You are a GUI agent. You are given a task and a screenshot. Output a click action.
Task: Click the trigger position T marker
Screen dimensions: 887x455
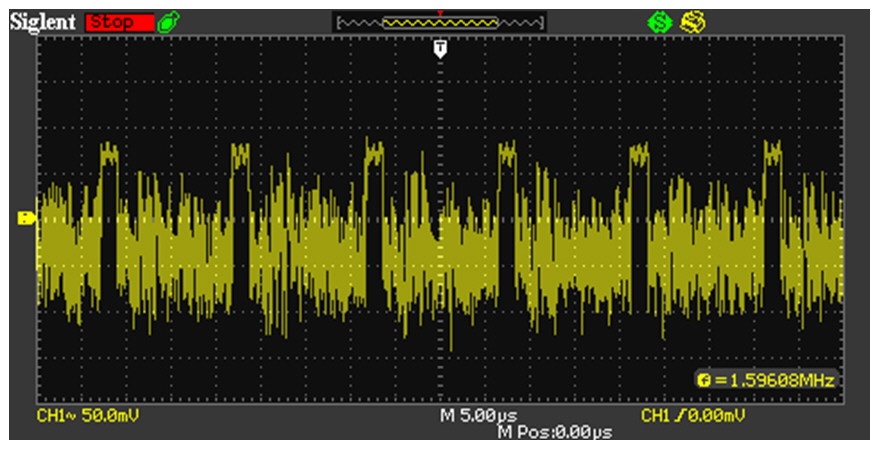[440, 49]
